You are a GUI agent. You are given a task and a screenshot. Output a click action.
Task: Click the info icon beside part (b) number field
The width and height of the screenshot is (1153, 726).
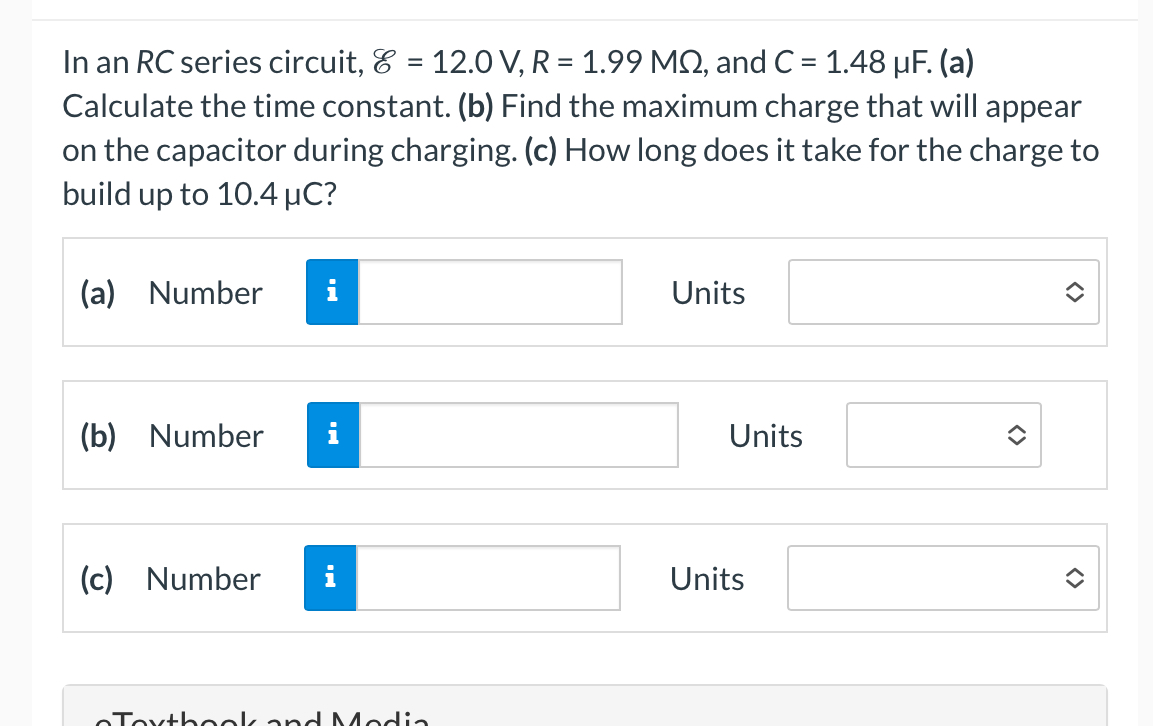point(332,434)
